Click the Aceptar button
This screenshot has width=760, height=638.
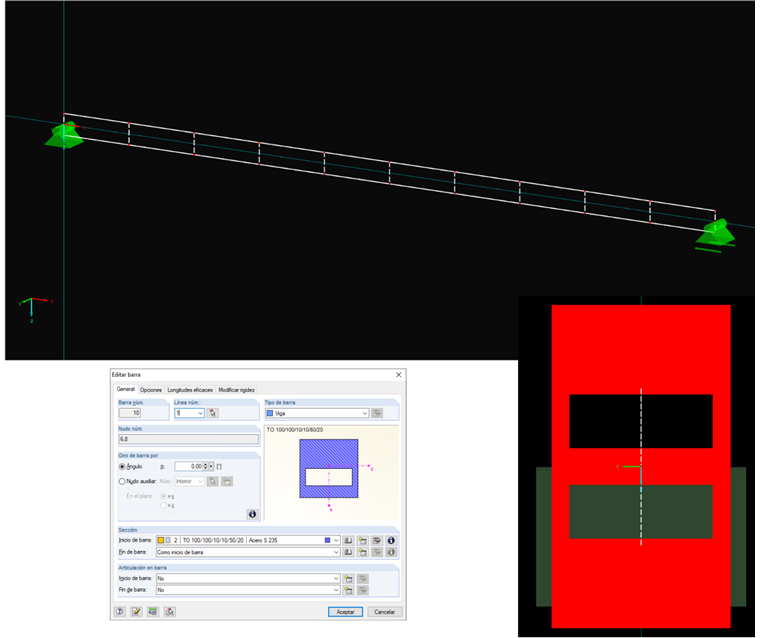[345, 612]
